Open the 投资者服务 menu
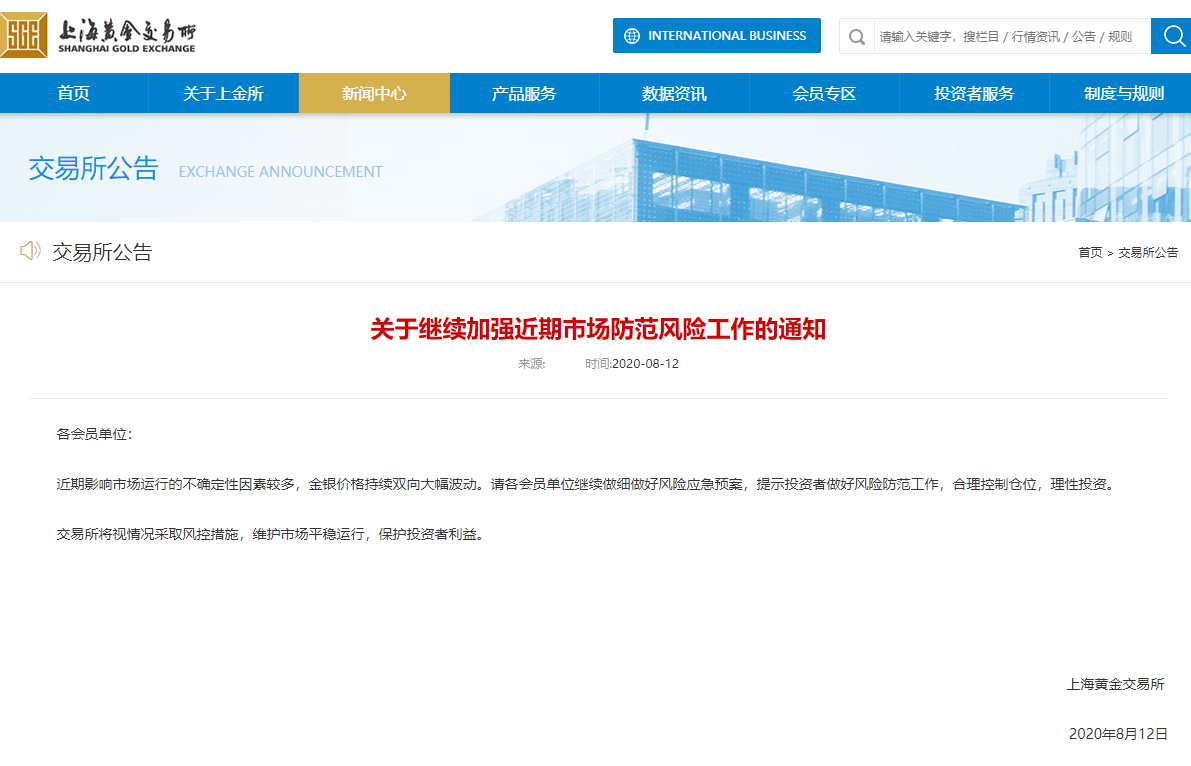 974,92
